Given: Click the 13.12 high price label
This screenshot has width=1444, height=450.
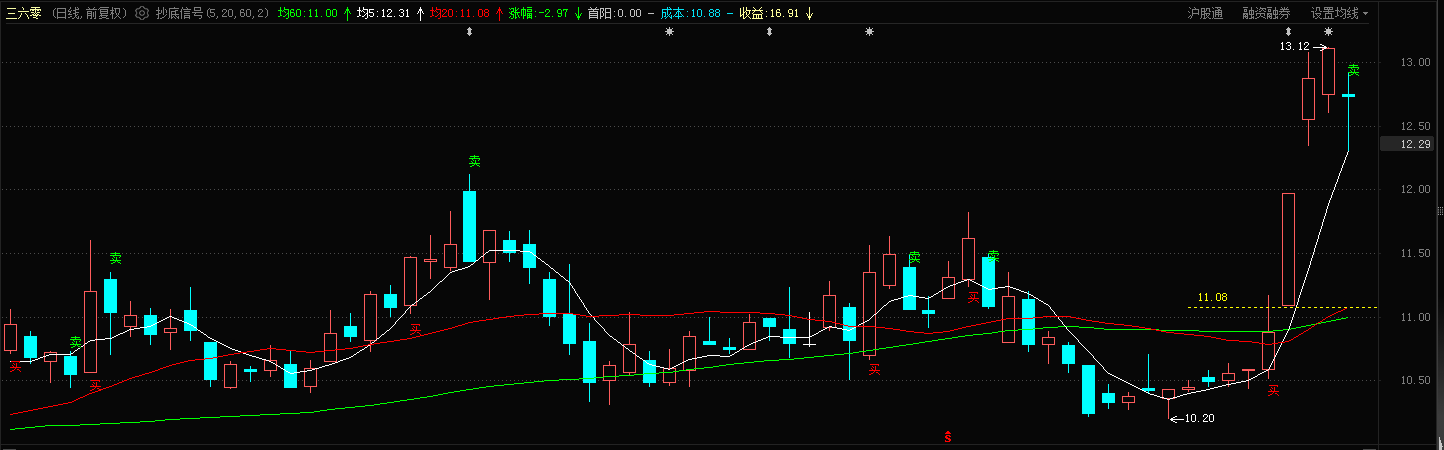Looking at the screenshot, I should click(1294, 47).
